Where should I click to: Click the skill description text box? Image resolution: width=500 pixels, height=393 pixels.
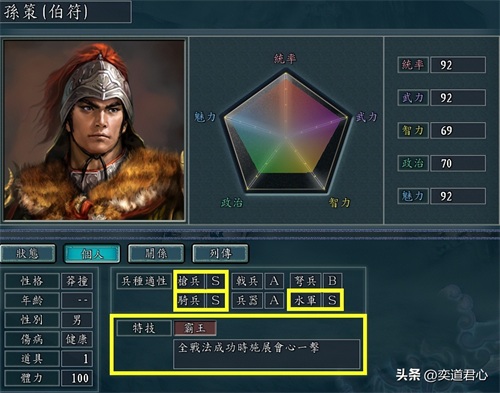click(x=267, y=354)
